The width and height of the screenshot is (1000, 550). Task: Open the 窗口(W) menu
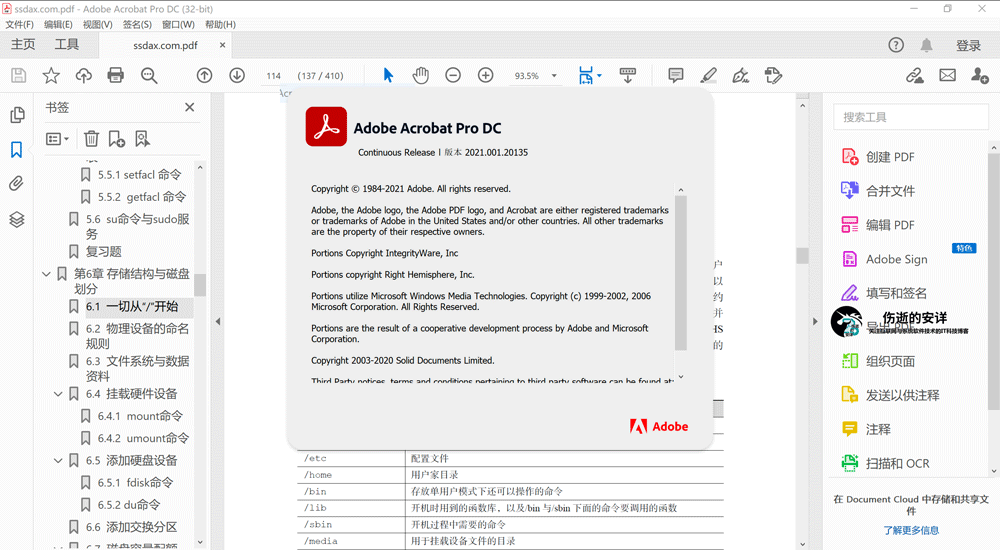pyautogui.click(x=178, y=24)
